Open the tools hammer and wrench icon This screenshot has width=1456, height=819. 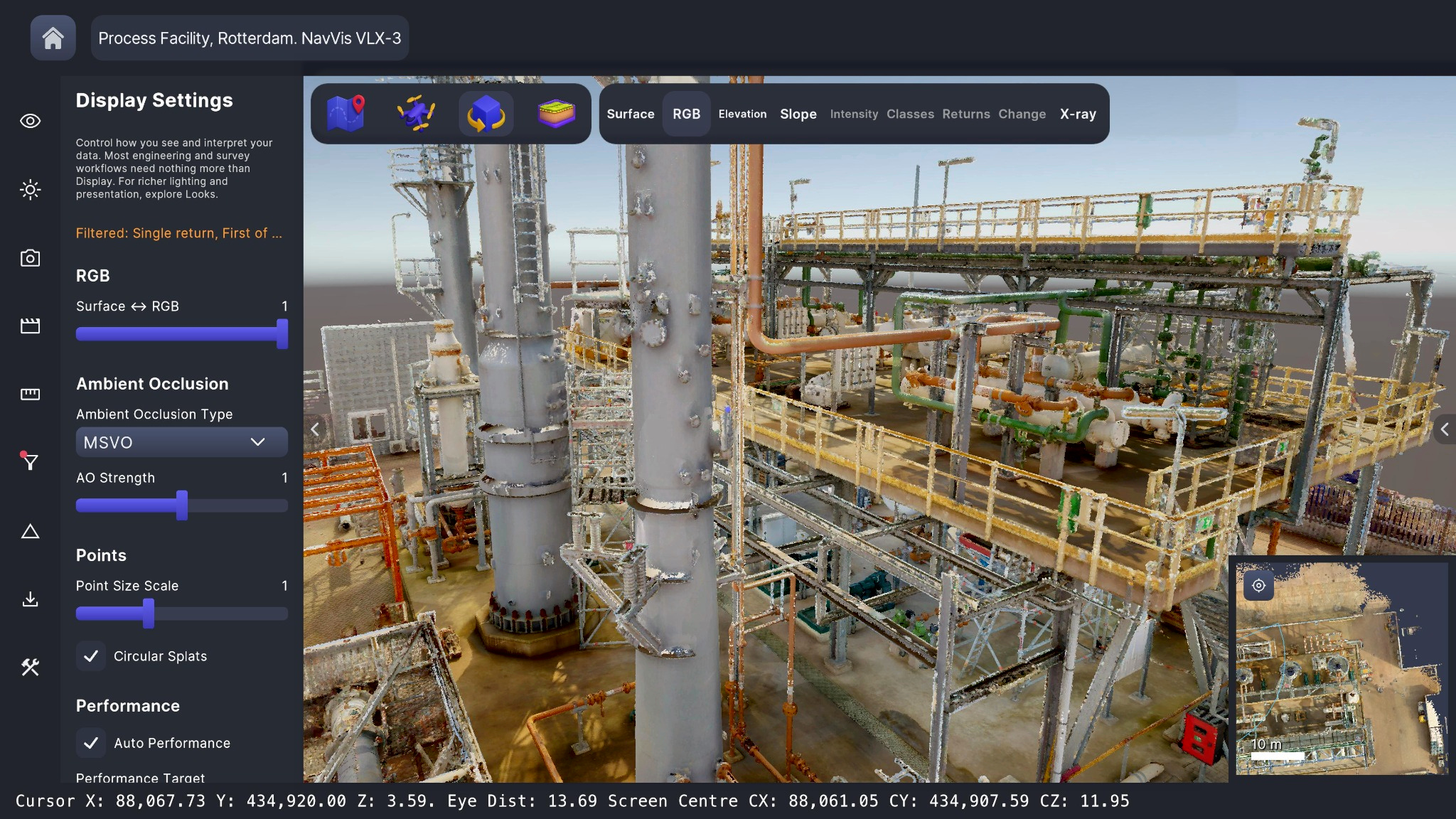(x=30, y=667)
